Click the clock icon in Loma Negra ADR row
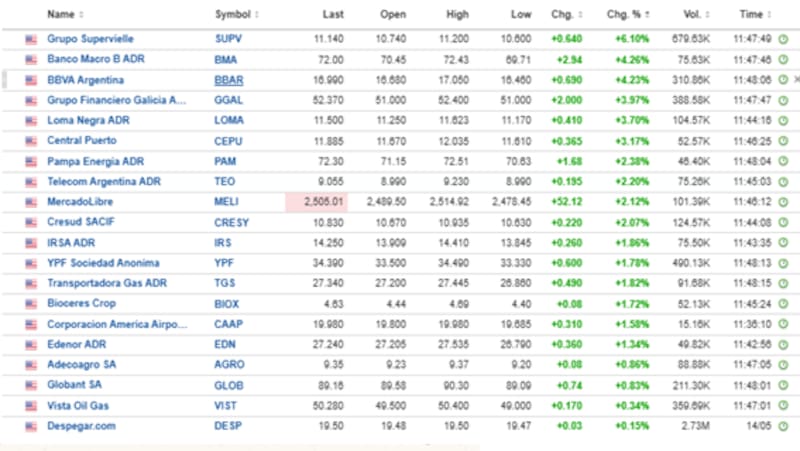Viewport: 800px width, 451px height. coord(783,120)
